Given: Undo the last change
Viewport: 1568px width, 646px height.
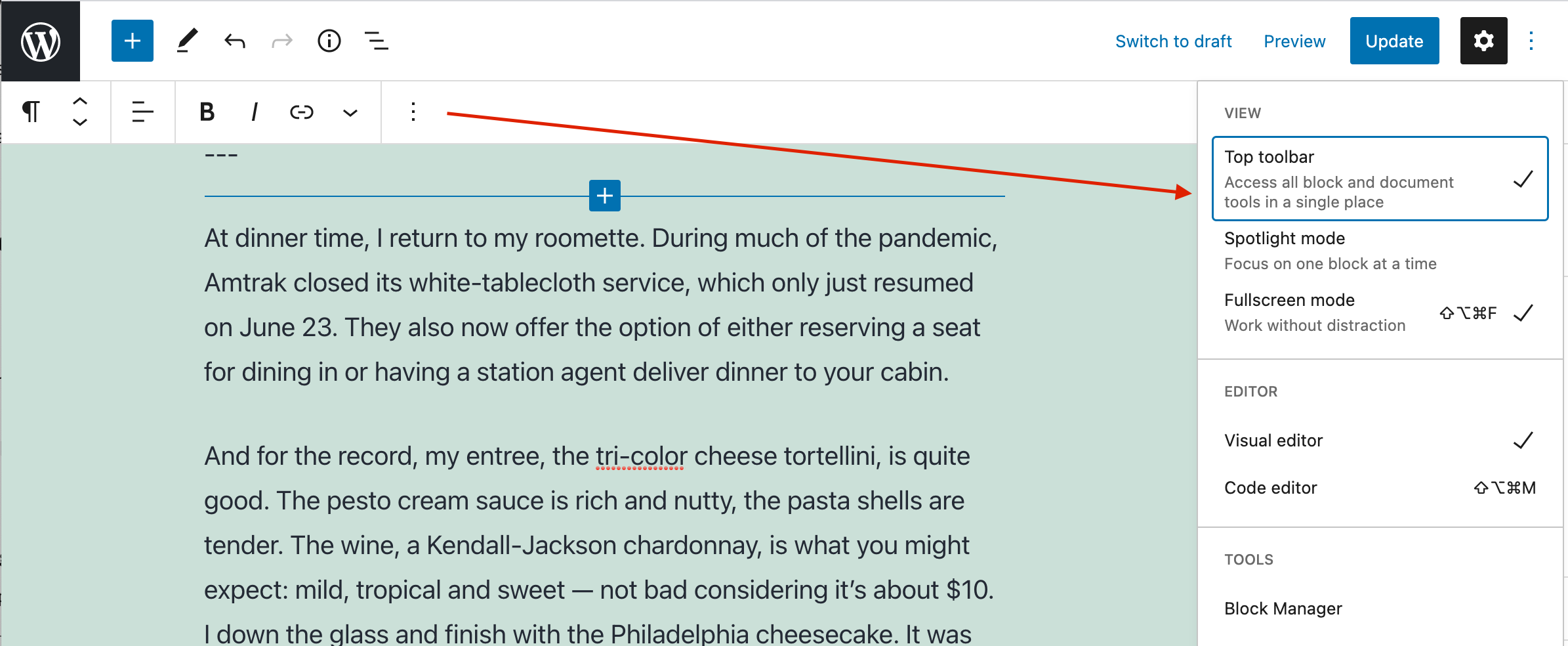Looking at the screenshot, I should coord(234,41).
